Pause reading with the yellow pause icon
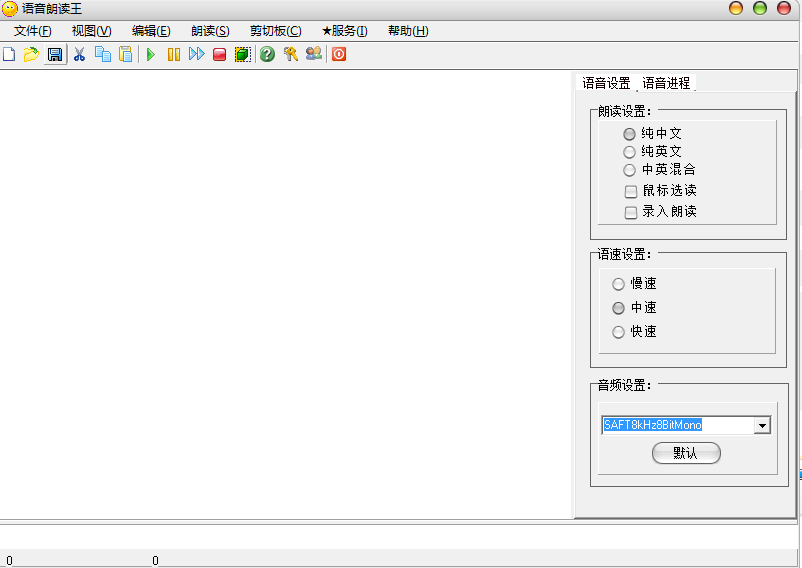Viewport: 802px width, 568px height. click(x=174, y=54)
